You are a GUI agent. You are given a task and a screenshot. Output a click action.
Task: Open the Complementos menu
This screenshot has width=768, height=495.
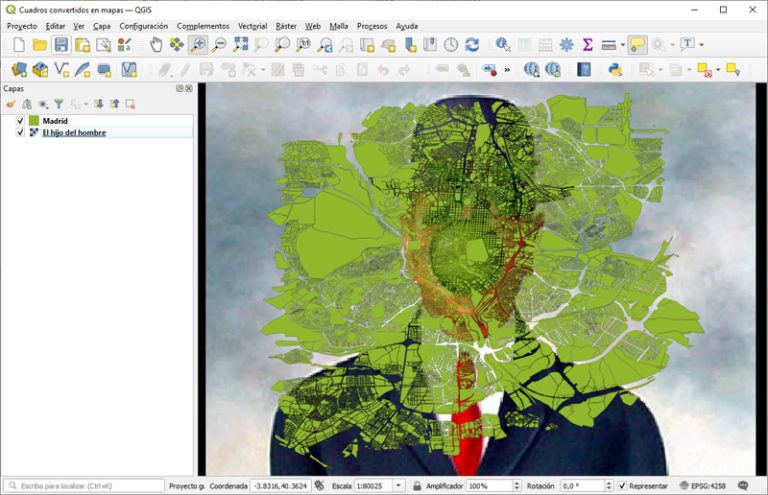pos(203,26)
